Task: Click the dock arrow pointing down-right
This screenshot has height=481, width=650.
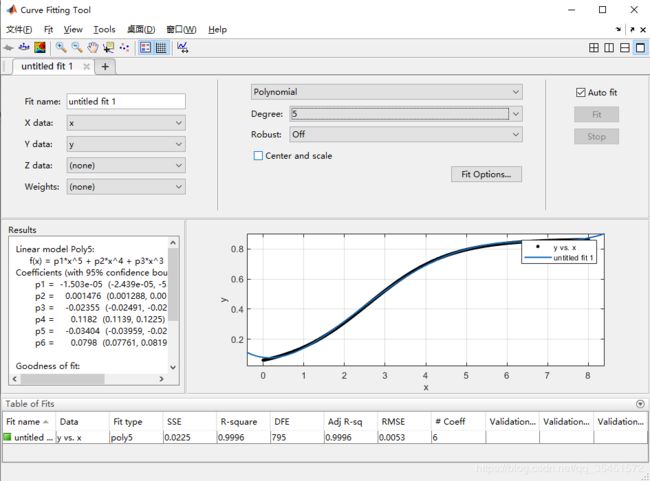Action: [x=618, y=29]
